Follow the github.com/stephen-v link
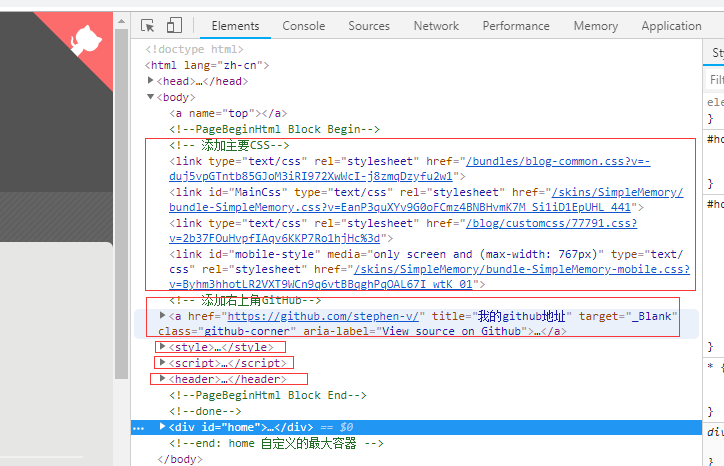 tap(323, 316)
